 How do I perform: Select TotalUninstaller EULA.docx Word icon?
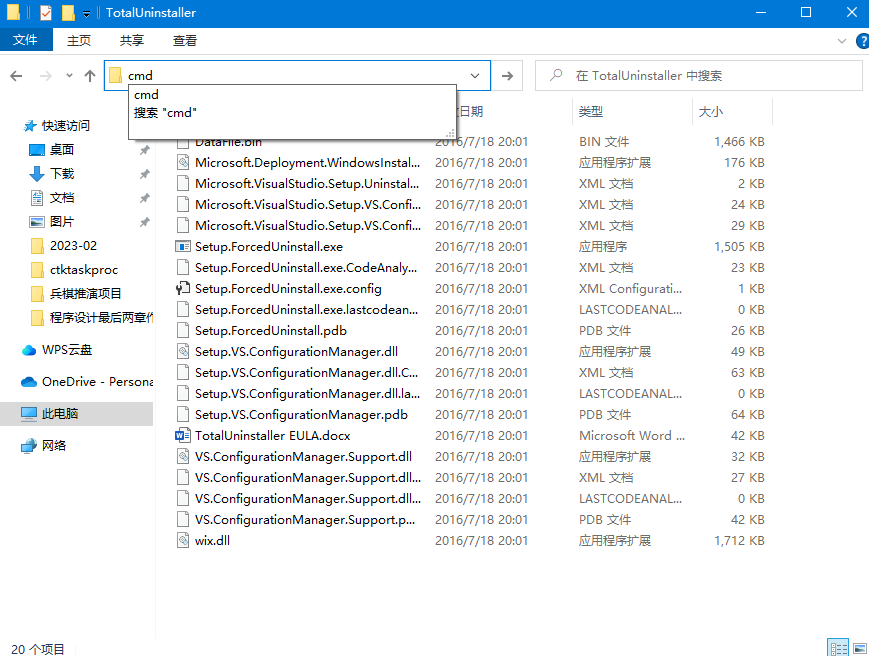pyautogui.click(x=183, y=435)
